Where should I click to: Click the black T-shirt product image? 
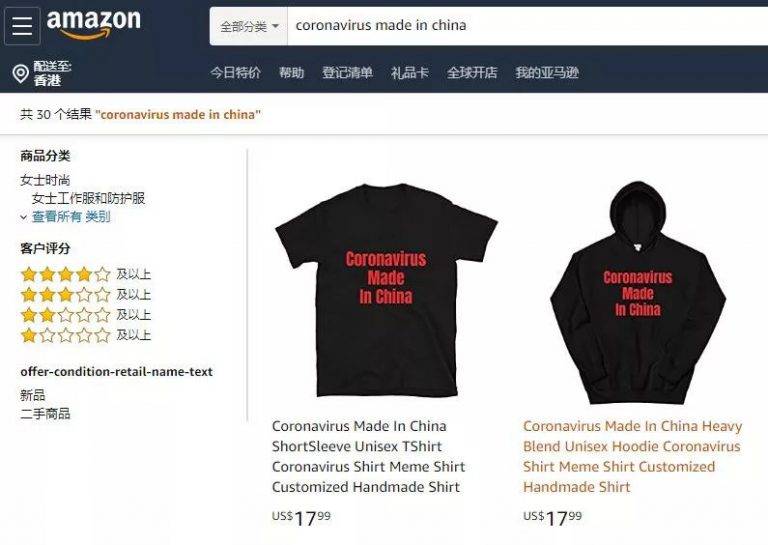(386, 290)
